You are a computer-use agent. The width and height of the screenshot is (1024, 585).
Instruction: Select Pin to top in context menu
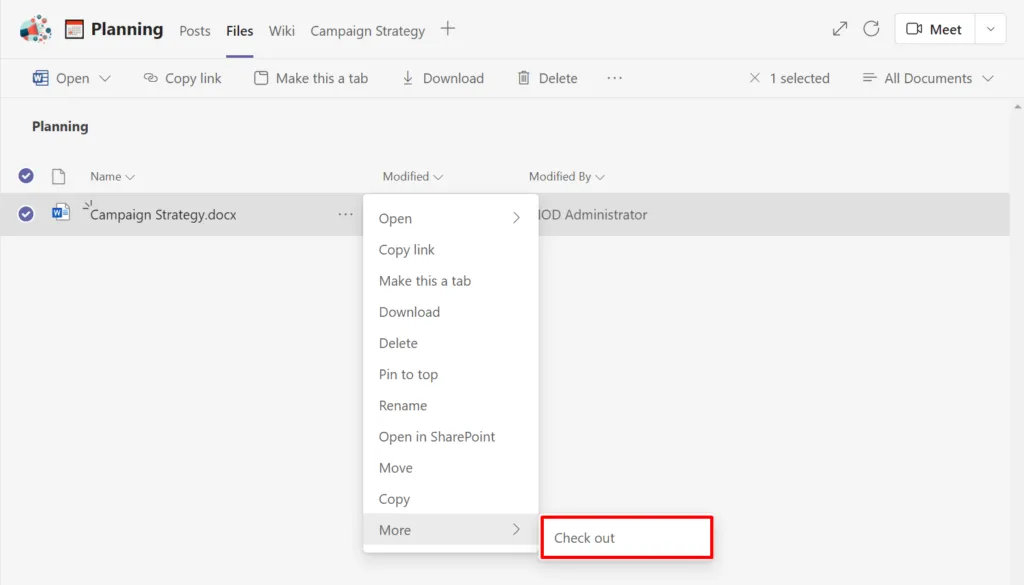[451, 374]
